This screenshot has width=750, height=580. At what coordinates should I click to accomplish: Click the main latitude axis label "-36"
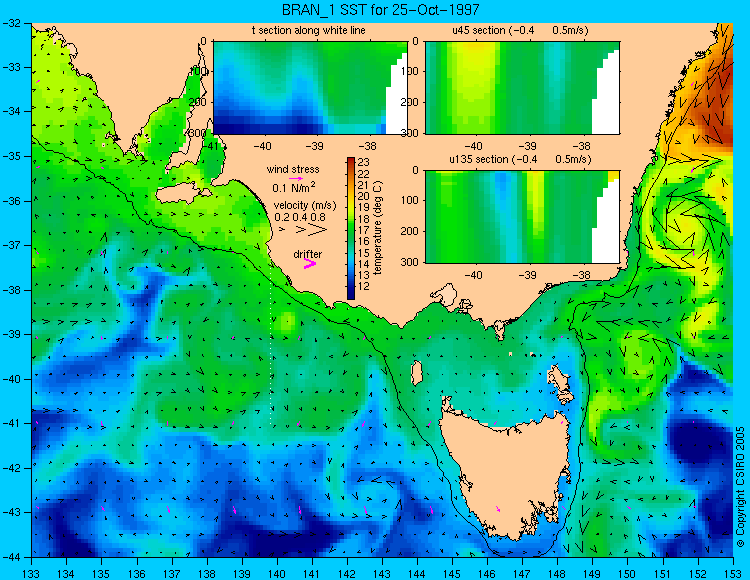tap(11, 201)
